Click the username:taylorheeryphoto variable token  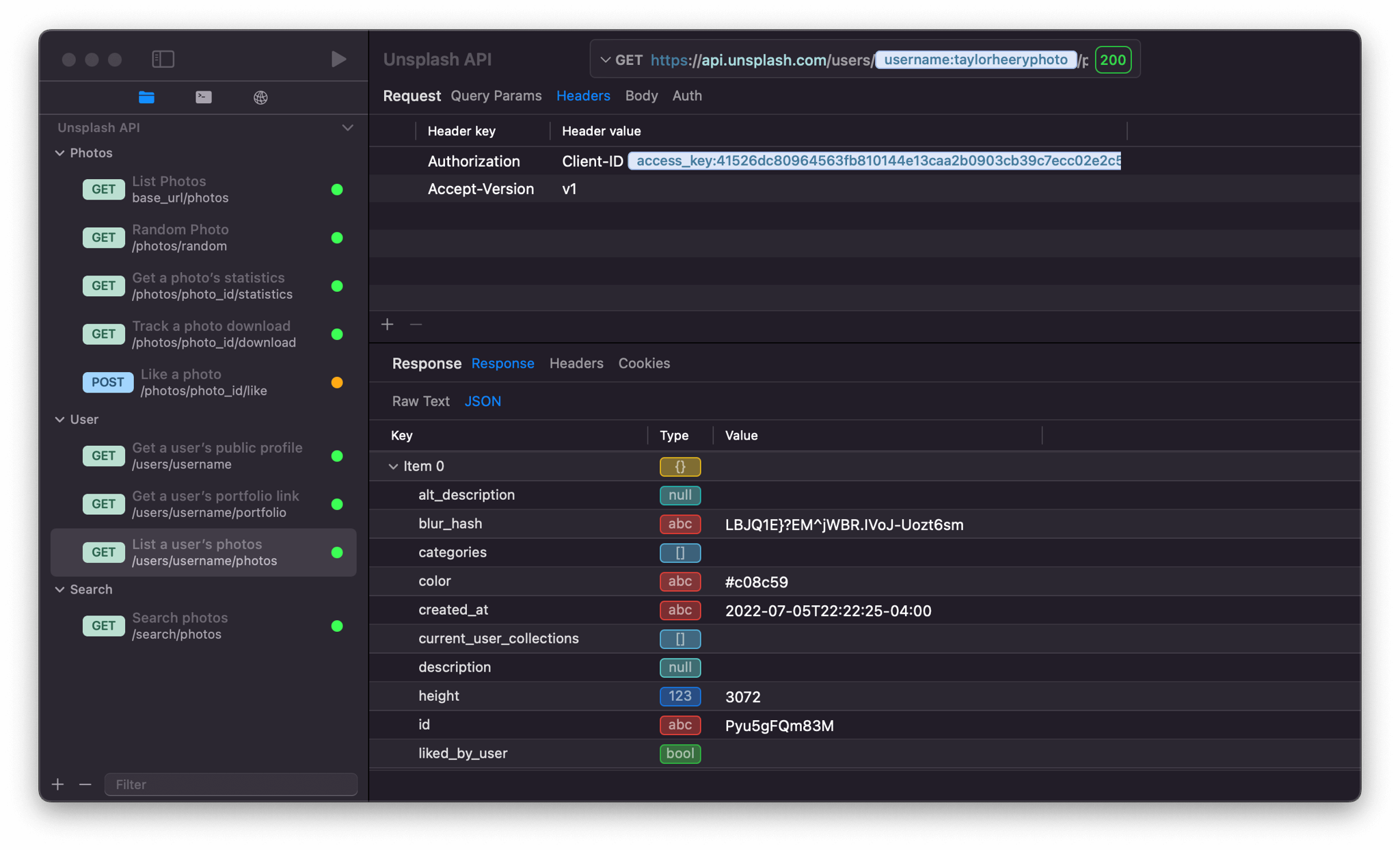tap(976, 60)
